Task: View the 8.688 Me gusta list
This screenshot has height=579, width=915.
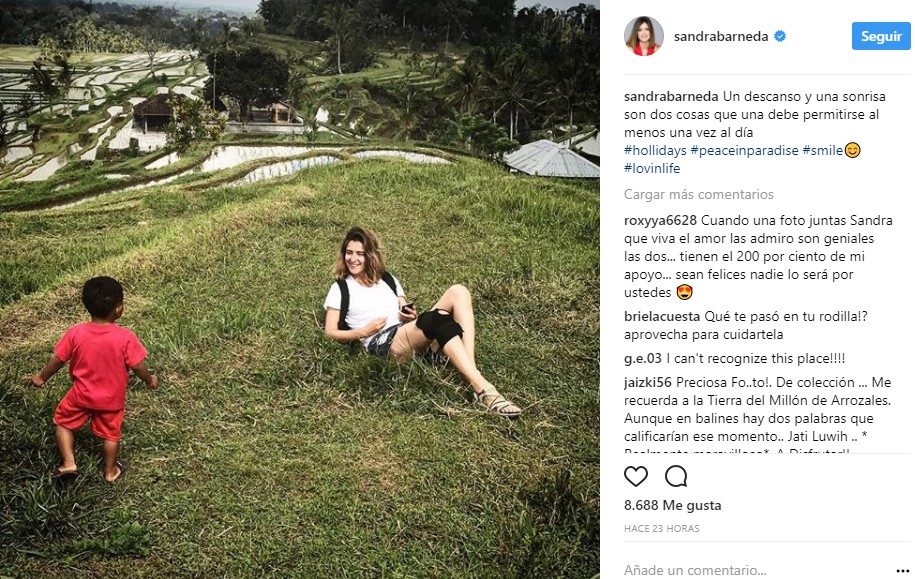Action: [x=672, y=505]
